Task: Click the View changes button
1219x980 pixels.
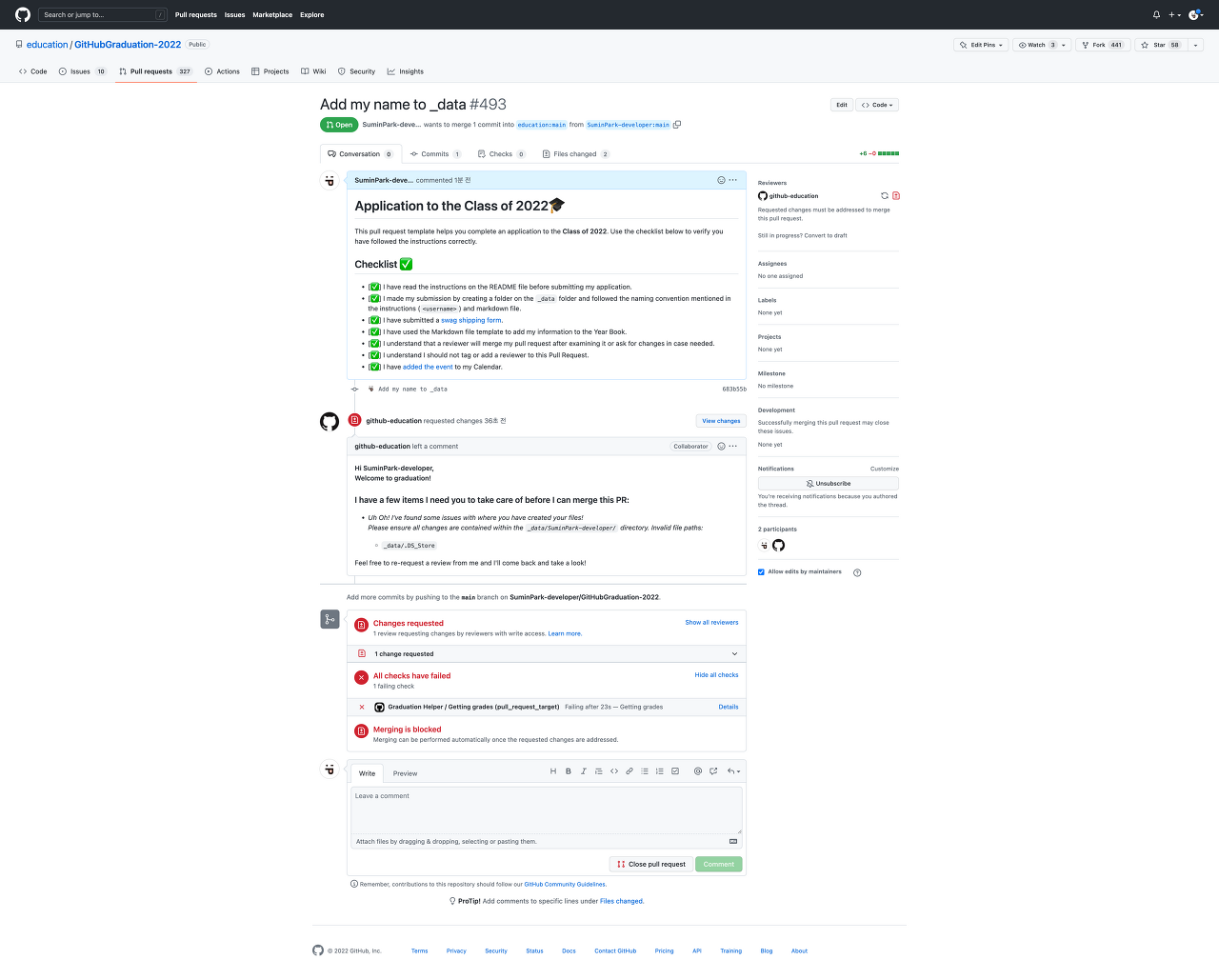Action: point(721,421)
